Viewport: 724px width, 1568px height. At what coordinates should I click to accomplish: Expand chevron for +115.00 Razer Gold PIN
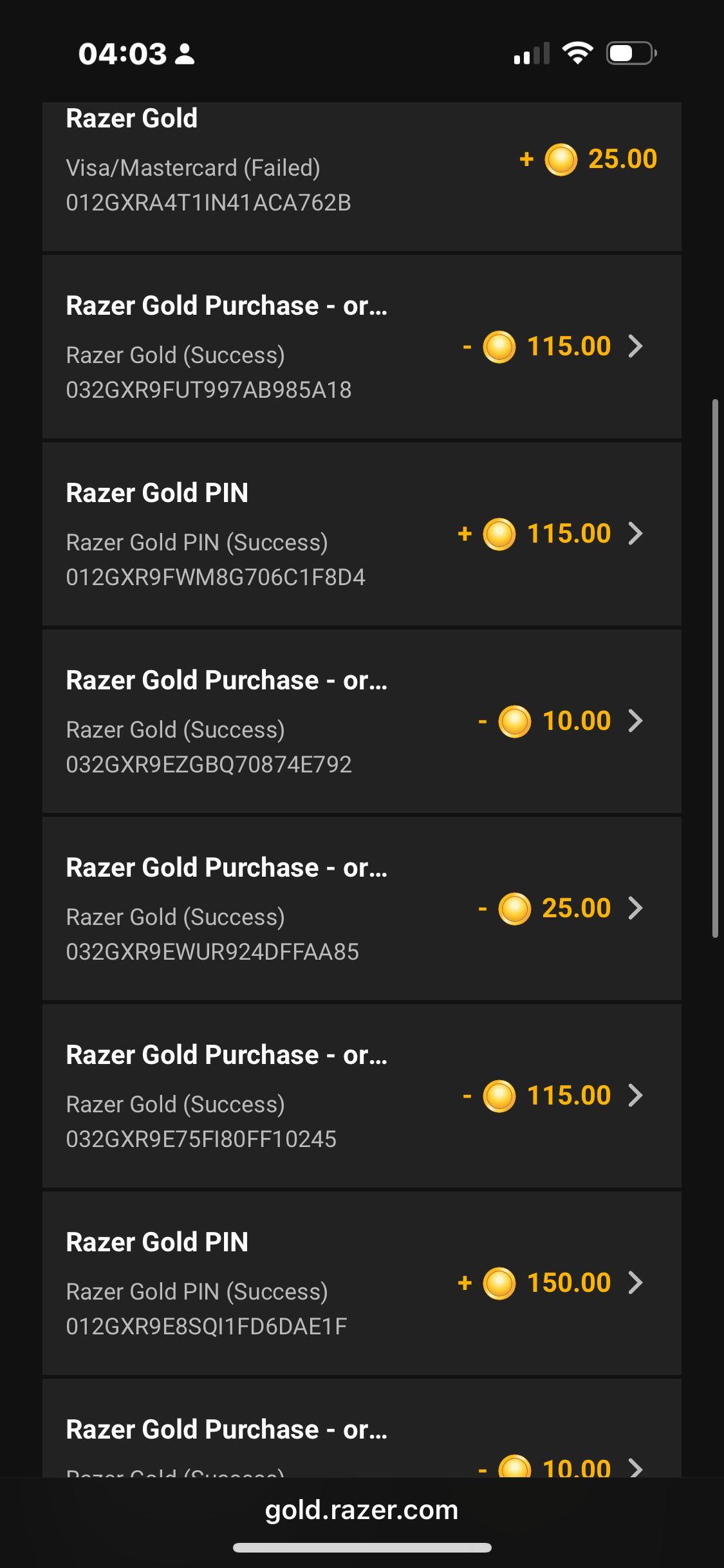(635, 534)
